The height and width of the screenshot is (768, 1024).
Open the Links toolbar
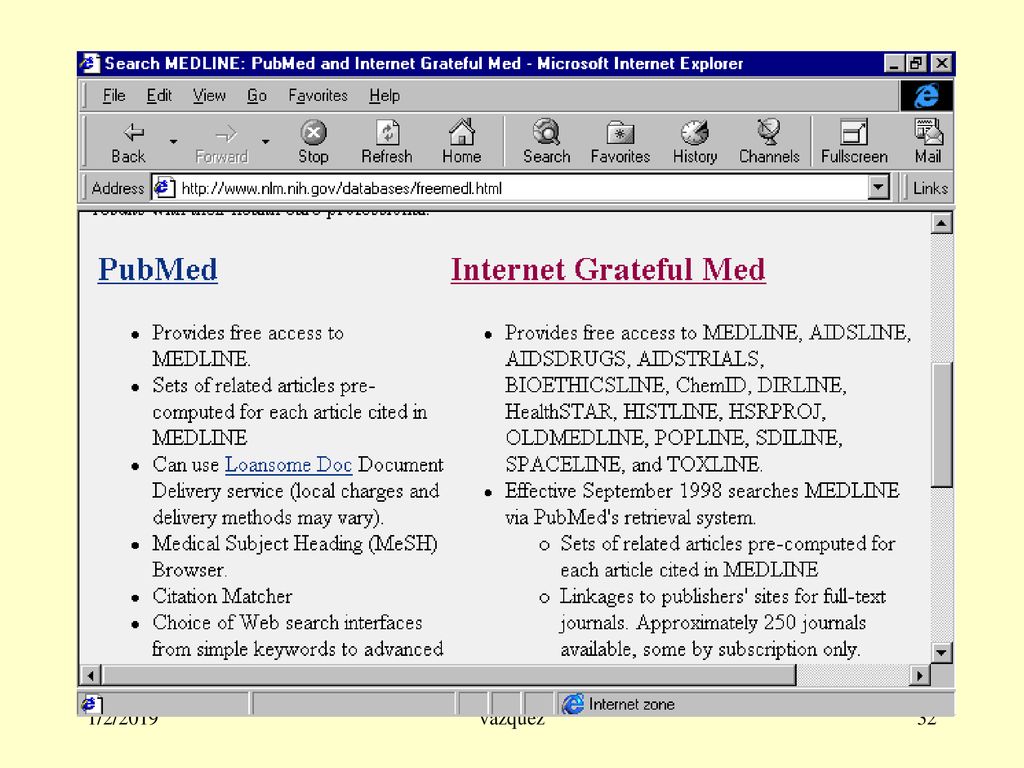tap(930, 188)
